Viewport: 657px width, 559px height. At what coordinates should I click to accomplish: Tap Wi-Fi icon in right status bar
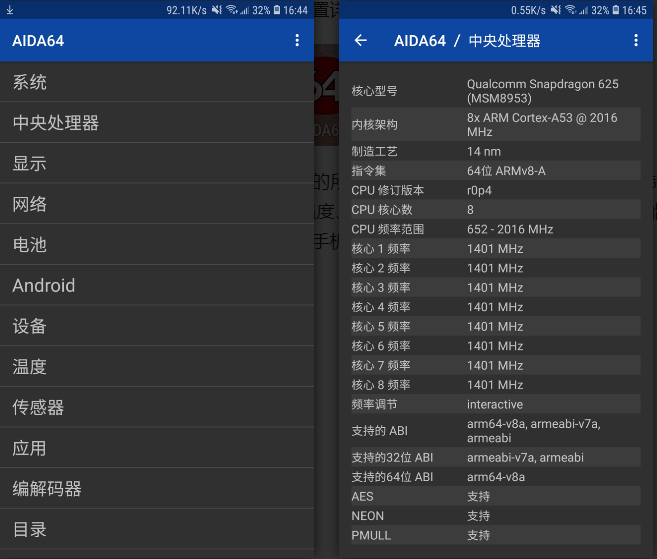pos(570,10)
